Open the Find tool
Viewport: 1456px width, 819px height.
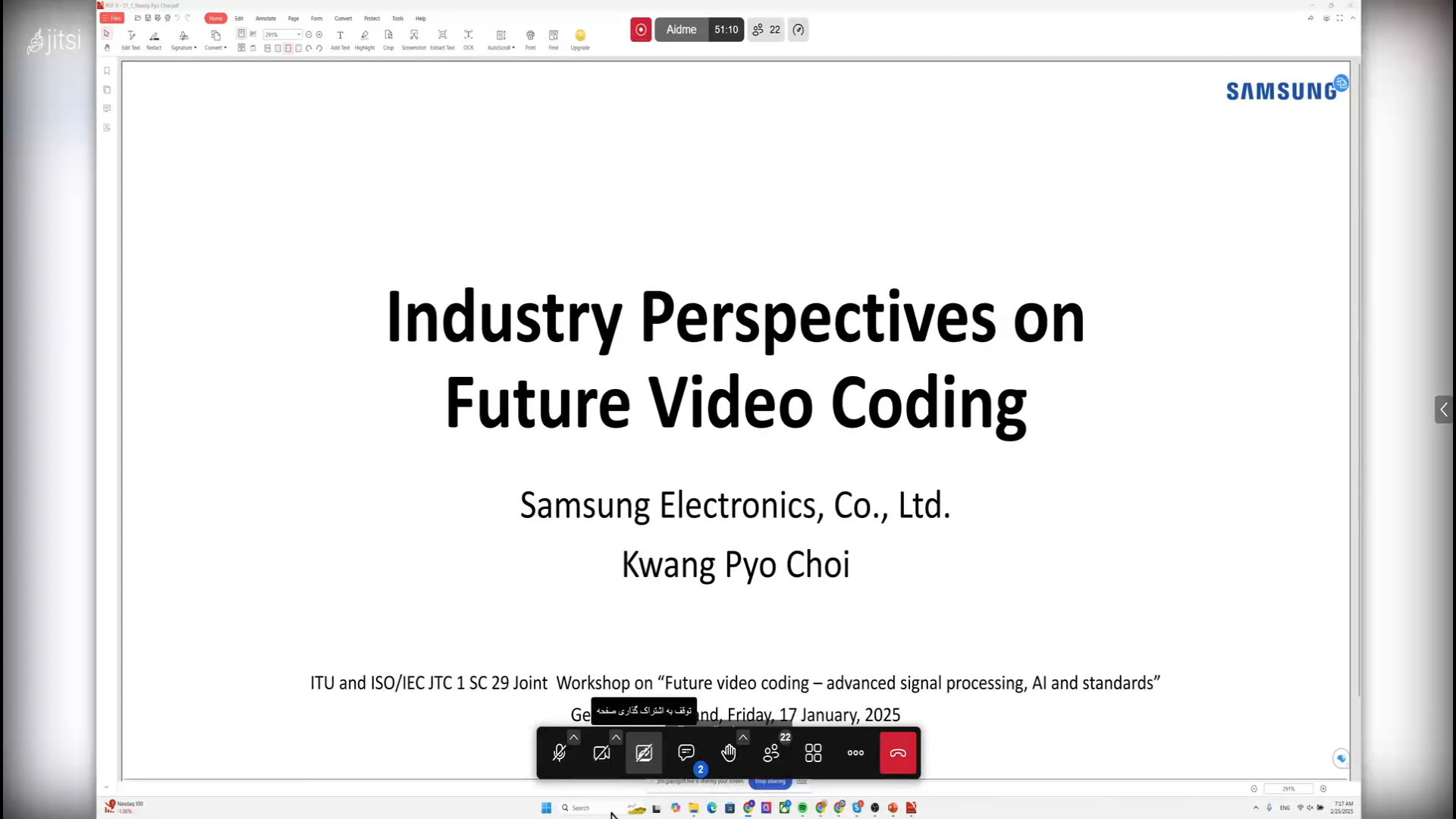point(554,40)
